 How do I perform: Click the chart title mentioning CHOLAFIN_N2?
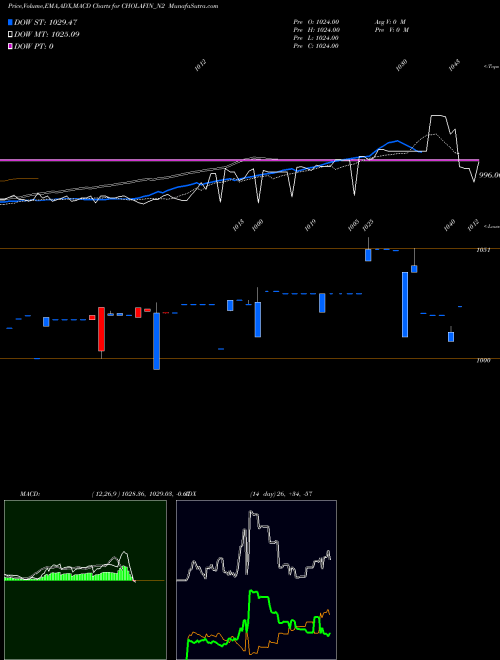[113, 6]
